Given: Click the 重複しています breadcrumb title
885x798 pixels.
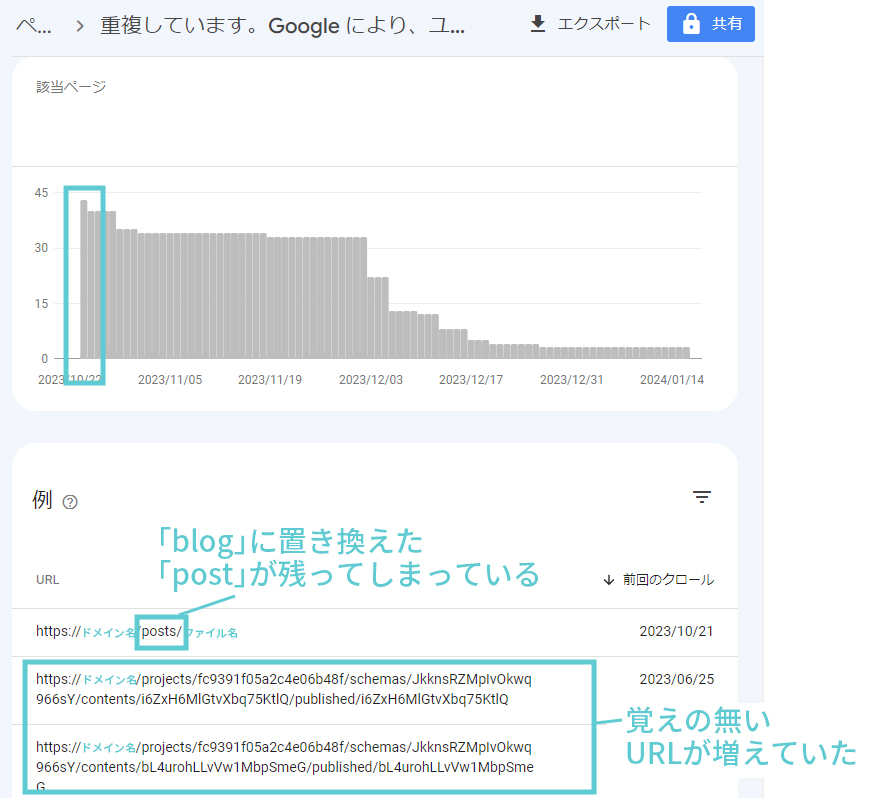Looking at the screenshot, I should [282, 26].
